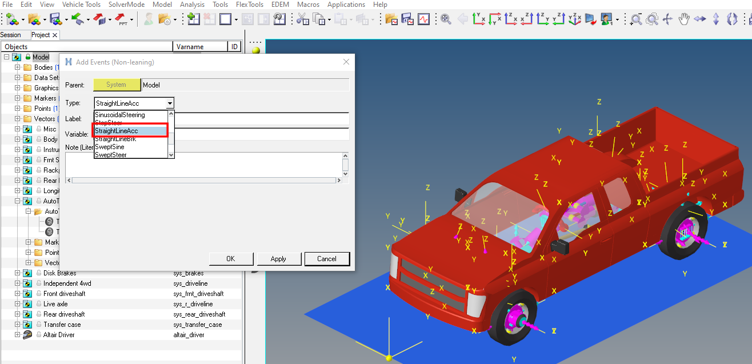Click the Apply button

tap(278, 259)
